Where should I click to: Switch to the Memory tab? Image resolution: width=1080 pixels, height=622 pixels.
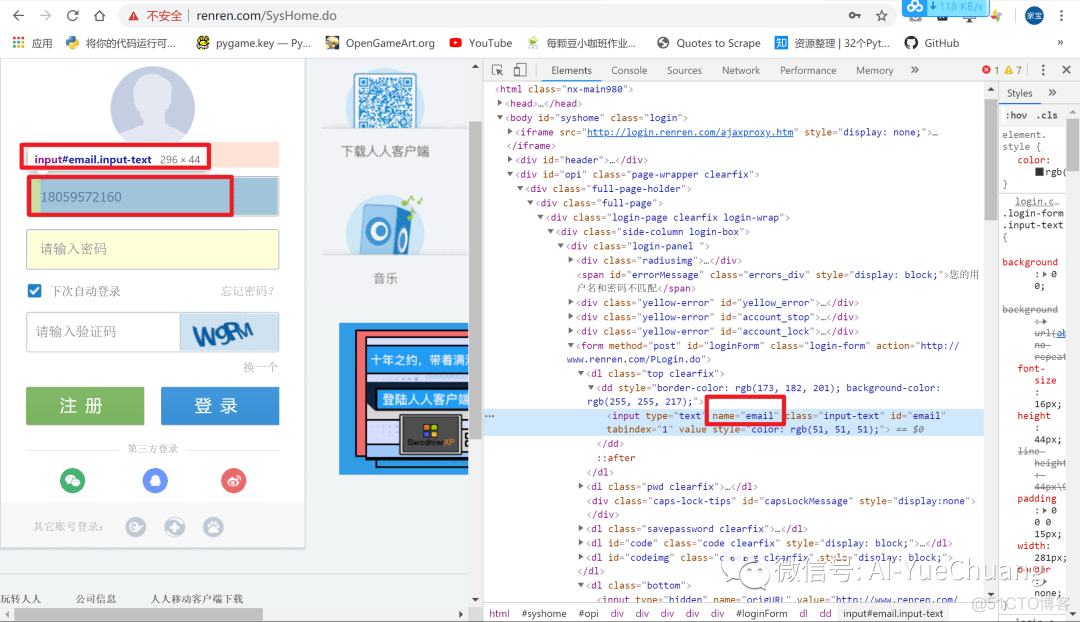tap(874, 70)
